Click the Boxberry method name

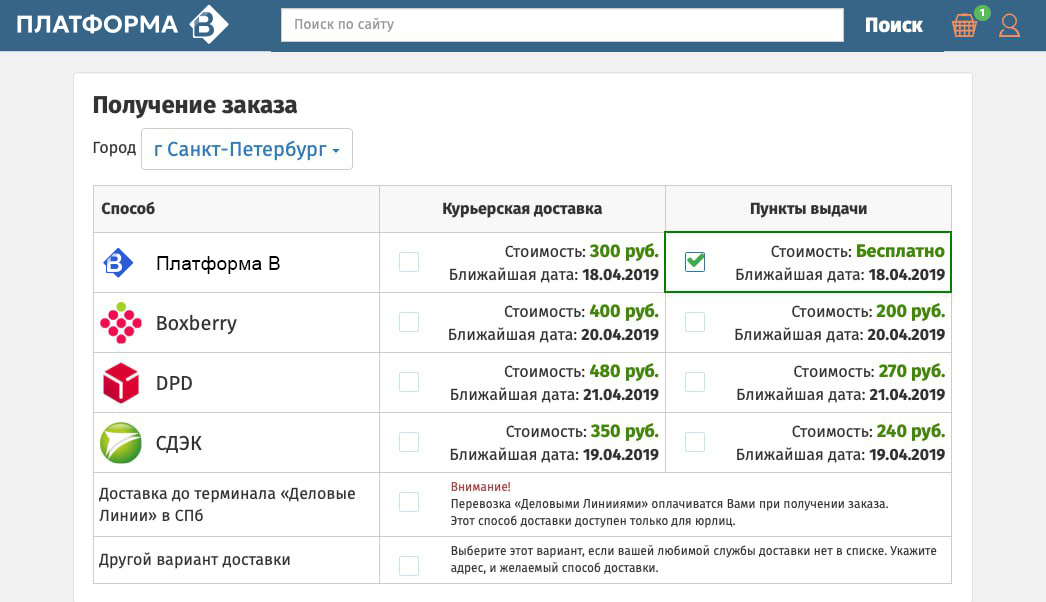(x=196, y=324)
